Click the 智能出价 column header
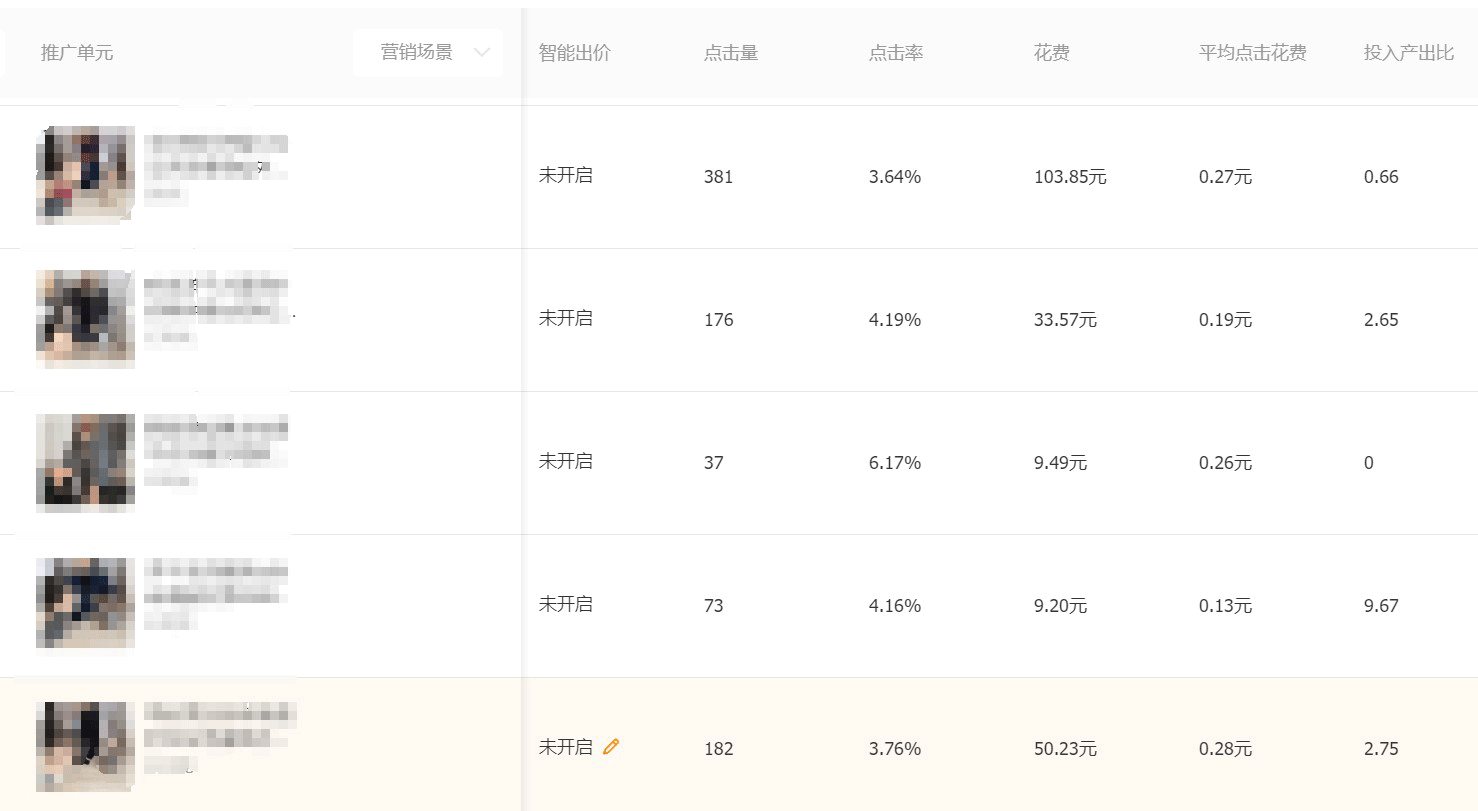 (x=574, y=53)
